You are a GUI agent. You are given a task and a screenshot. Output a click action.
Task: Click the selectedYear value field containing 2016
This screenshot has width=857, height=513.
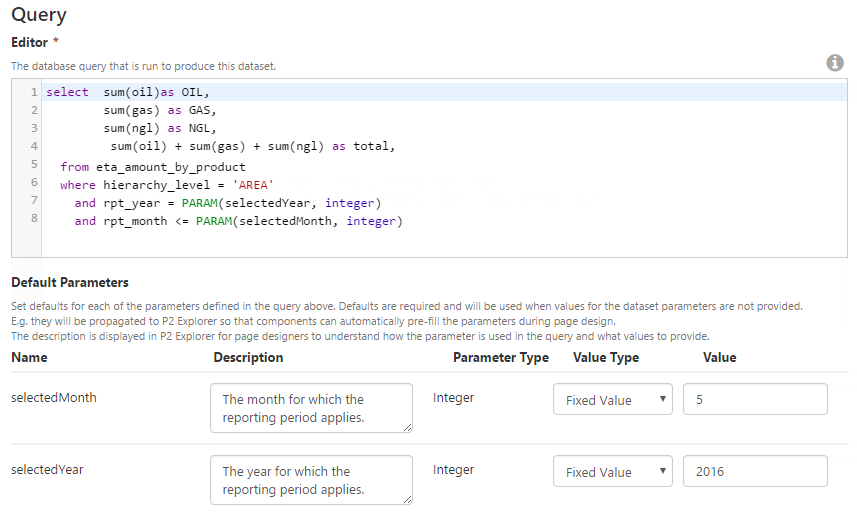pyautogui.click(x=754, y=472)
